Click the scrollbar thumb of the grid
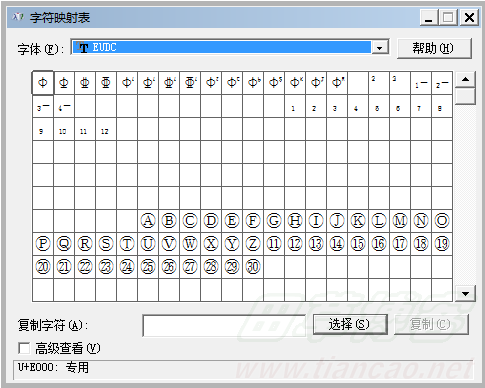This screenshot has width=485, height=388. (465, 96)
